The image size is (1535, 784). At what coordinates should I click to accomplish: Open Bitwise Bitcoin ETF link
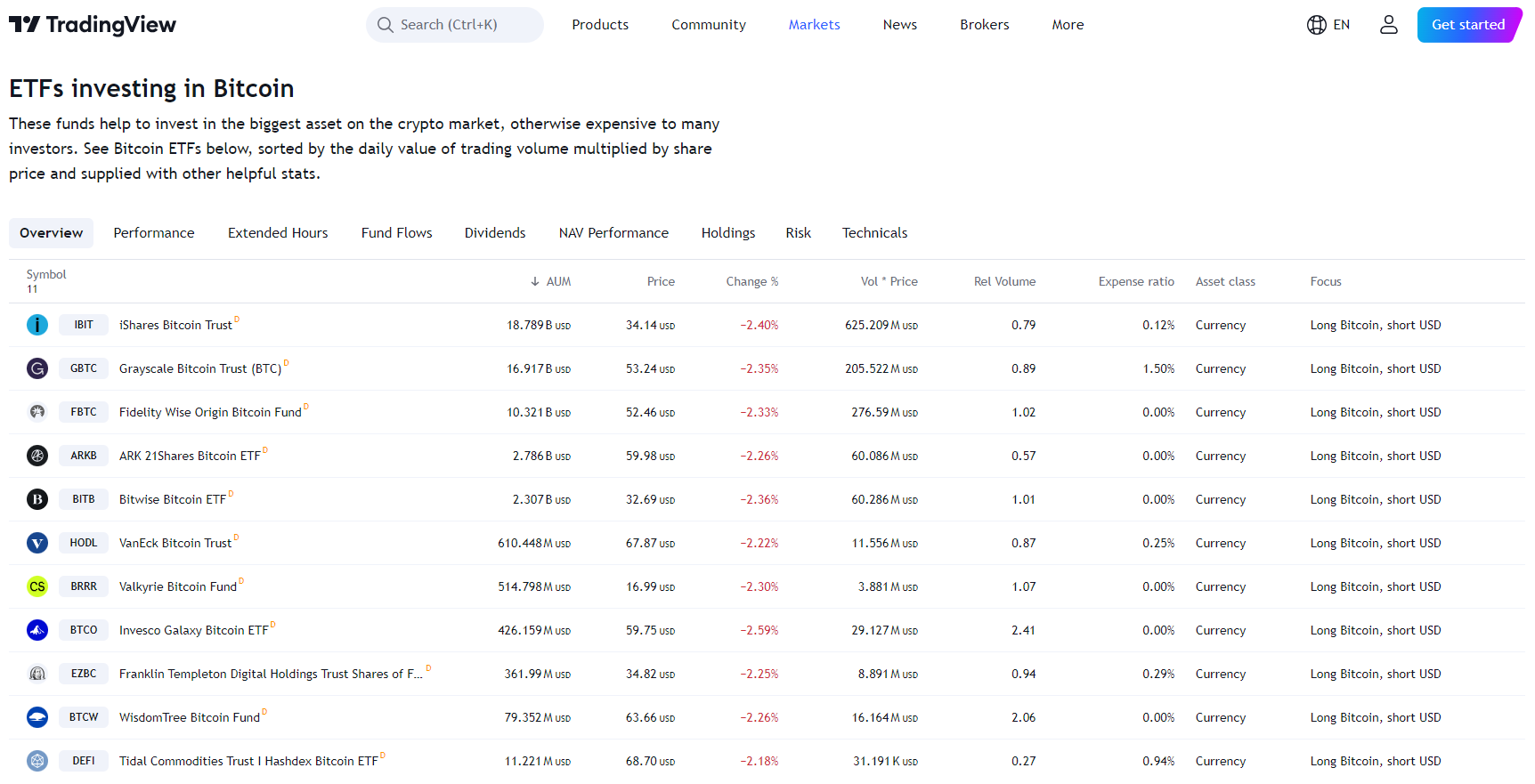[x=173, y=500]
